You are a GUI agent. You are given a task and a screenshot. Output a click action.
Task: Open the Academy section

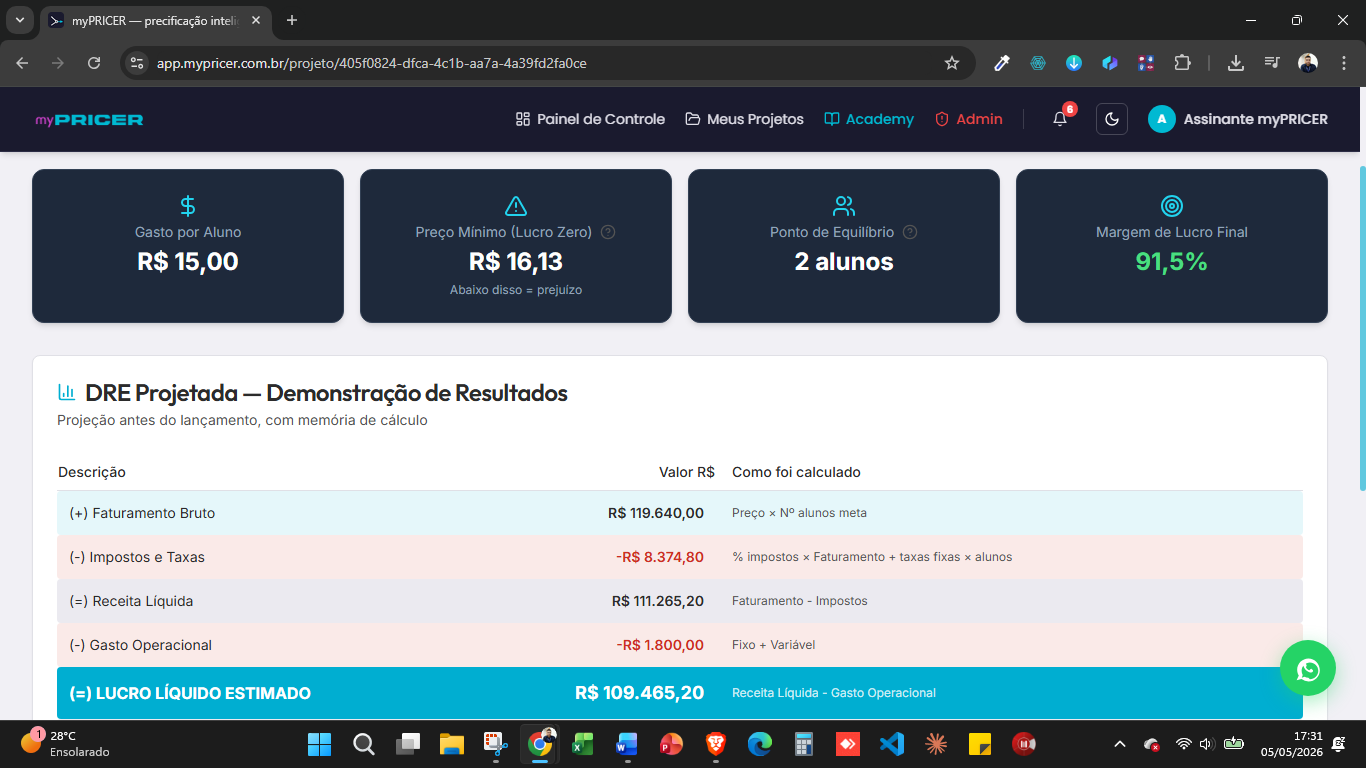pos(869,119)
